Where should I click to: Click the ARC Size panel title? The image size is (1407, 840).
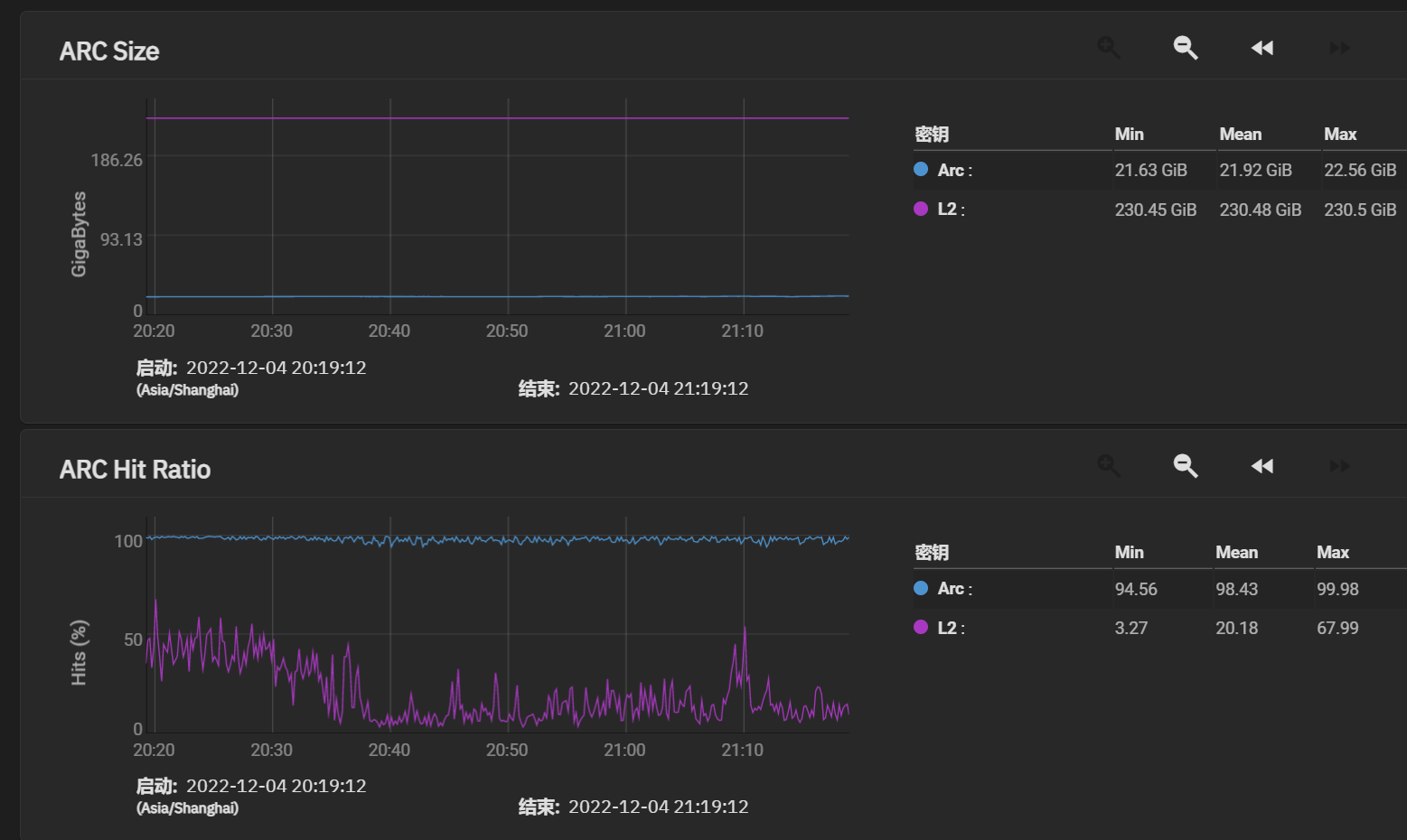[109, 51]
